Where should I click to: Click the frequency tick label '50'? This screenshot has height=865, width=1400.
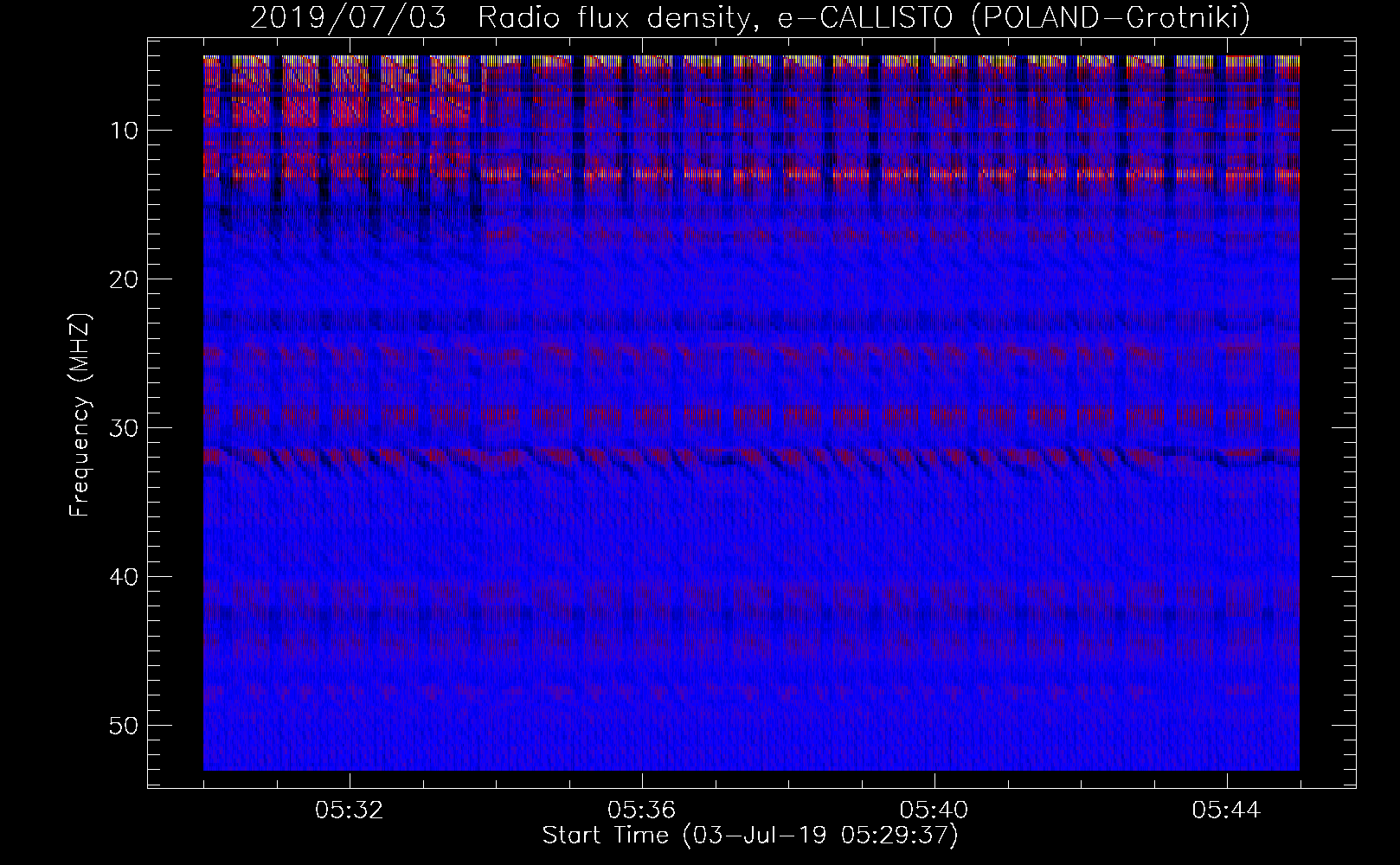[x=125, y=725]
